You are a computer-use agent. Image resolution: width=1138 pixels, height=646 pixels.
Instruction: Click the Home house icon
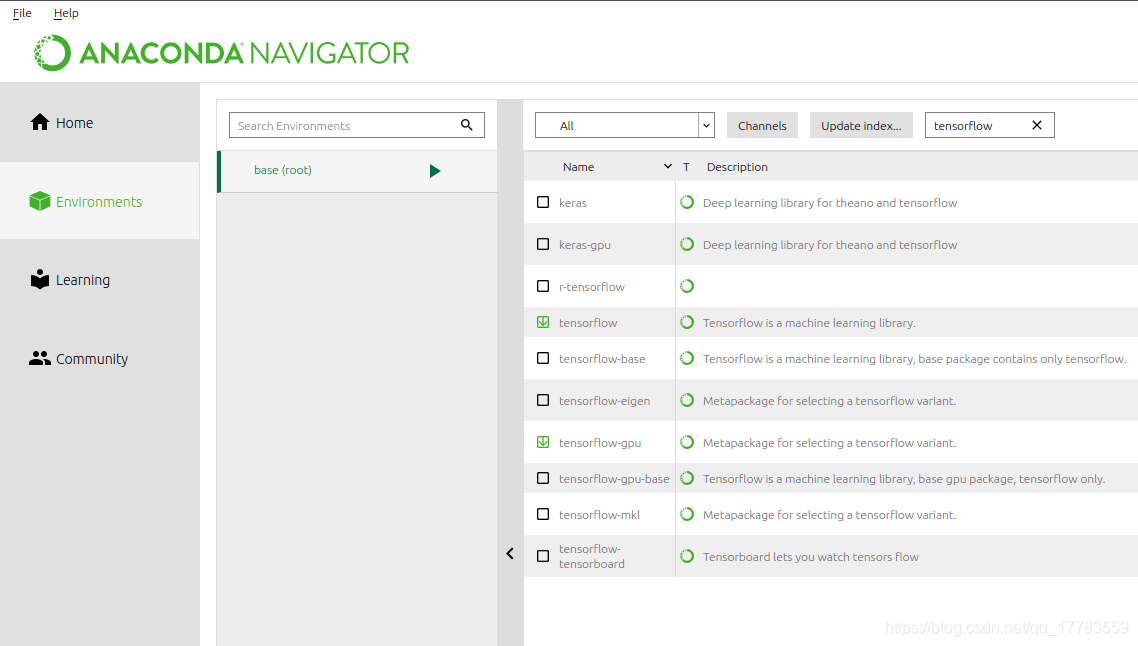40,122
